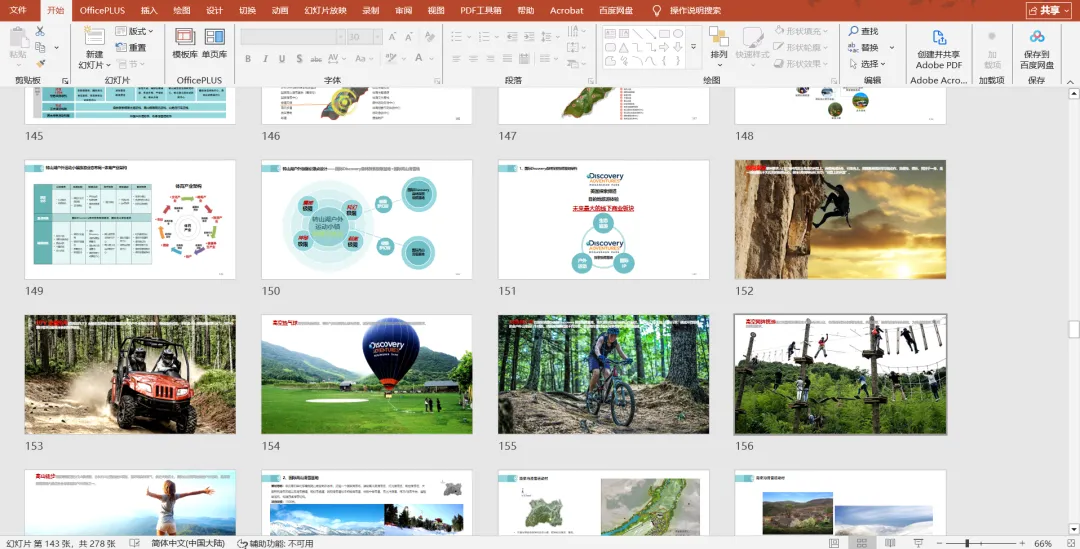Start slideshow from status bar icon
The width and height of the screenshot is (1080, 549).
[x=918, y=543]
